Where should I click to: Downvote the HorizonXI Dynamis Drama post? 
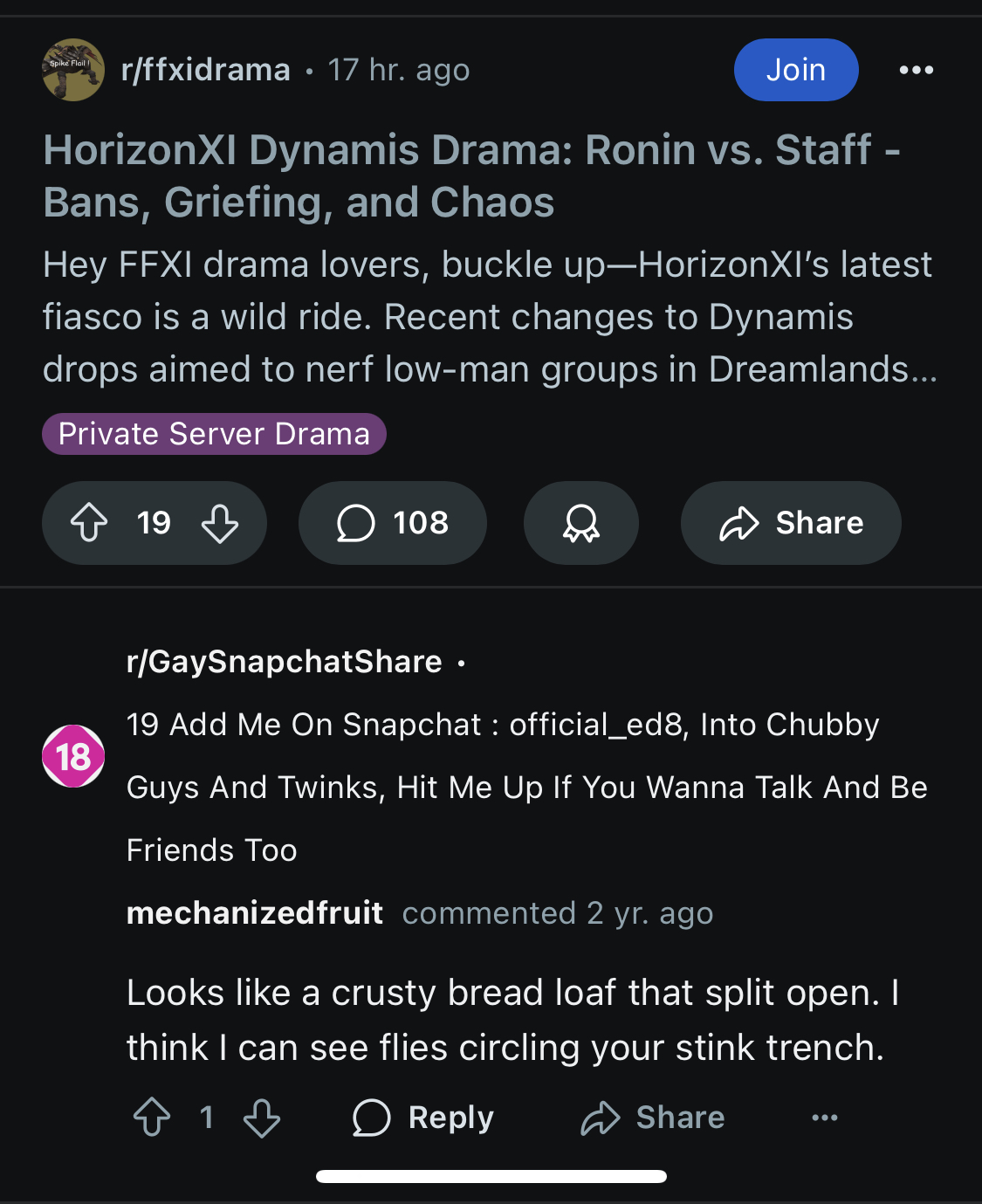[220, 523]
